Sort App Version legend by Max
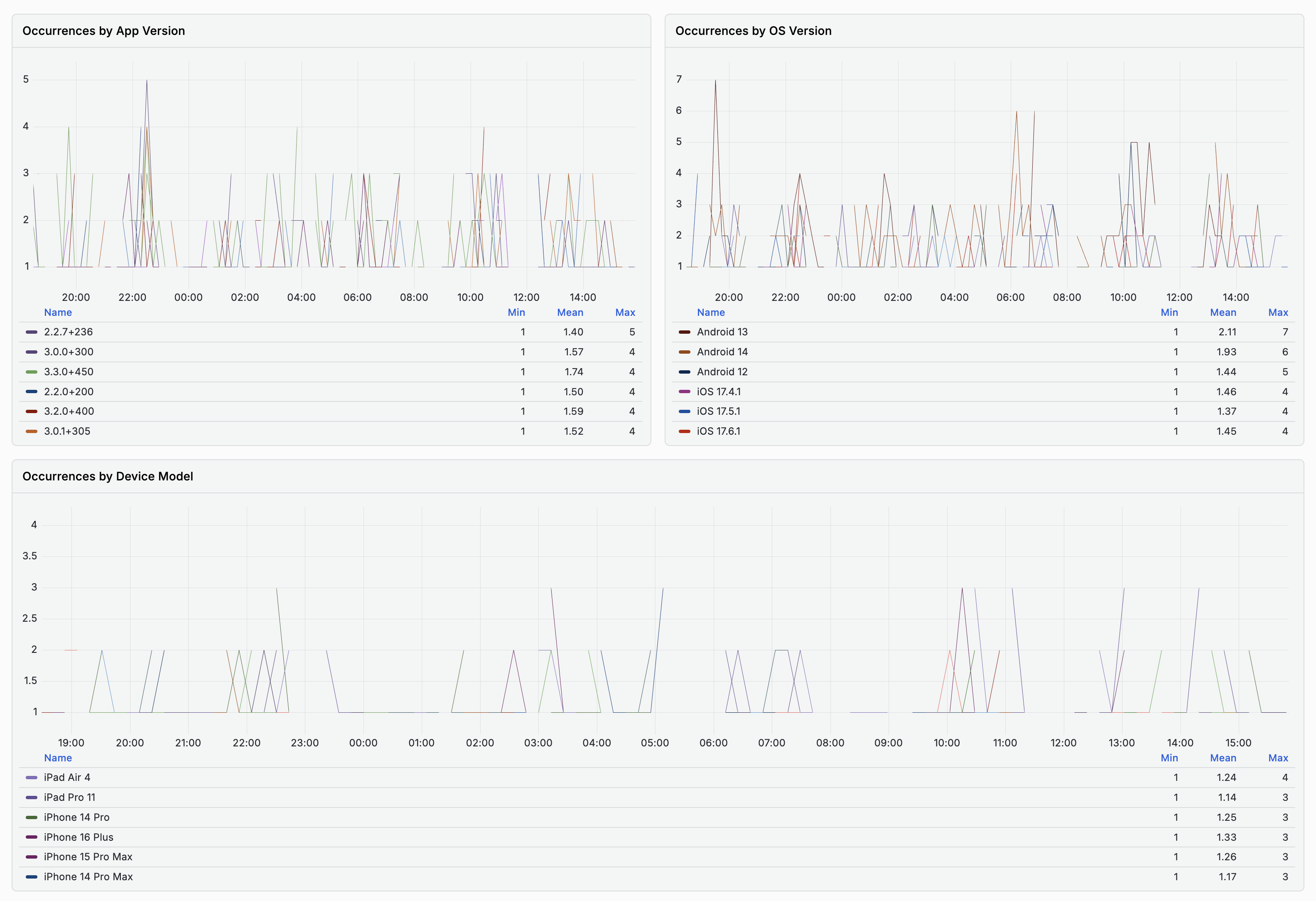The width and height of the screenshot is (1316, 901). [x=625, y=312]
